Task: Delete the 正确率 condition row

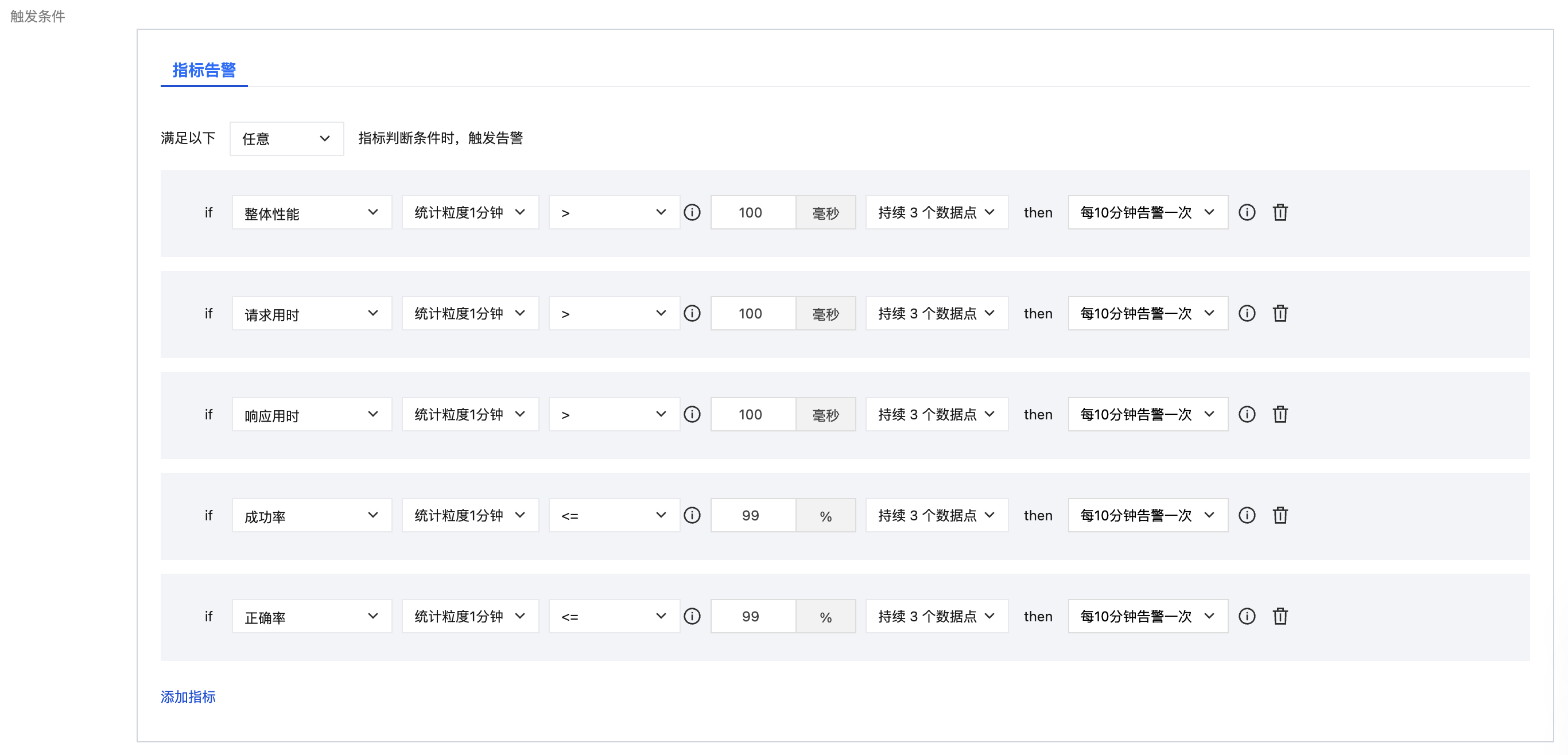Action: pos(1280,616)
